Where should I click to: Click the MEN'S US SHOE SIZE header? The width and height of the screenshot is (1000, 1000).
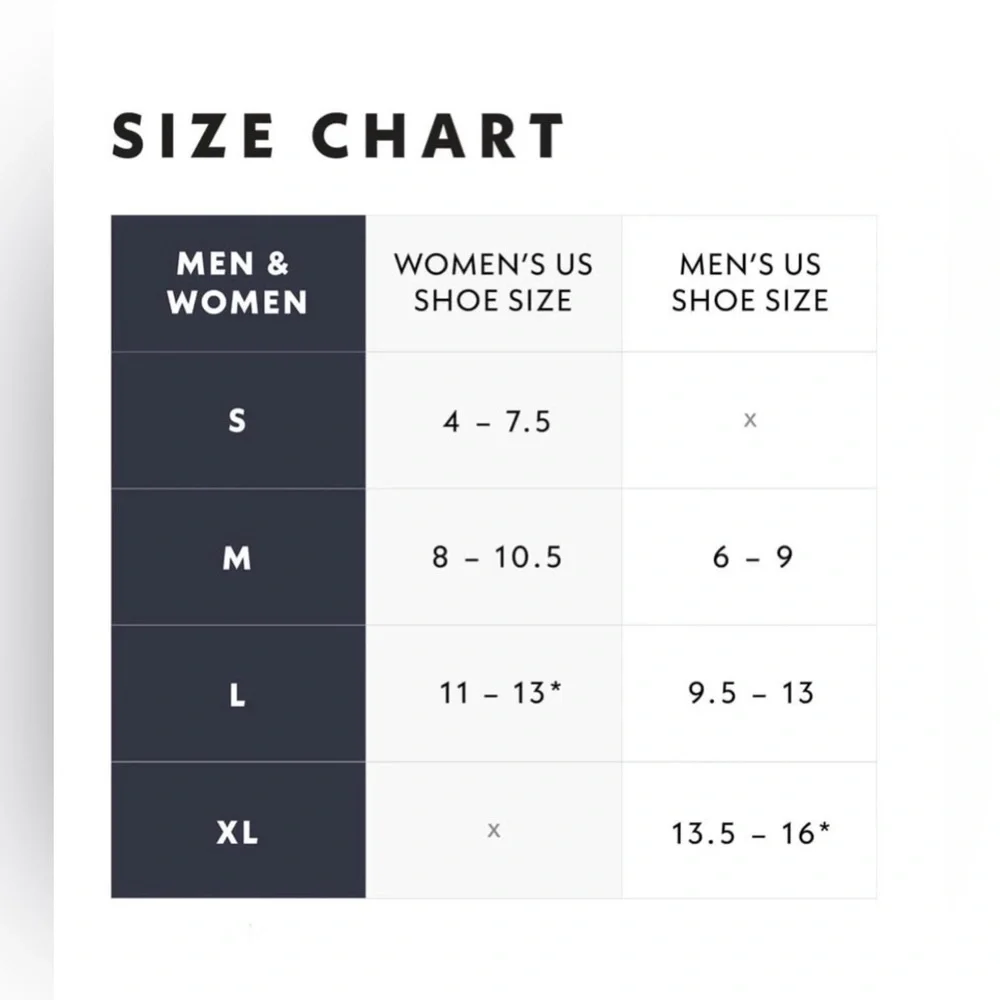749,283
